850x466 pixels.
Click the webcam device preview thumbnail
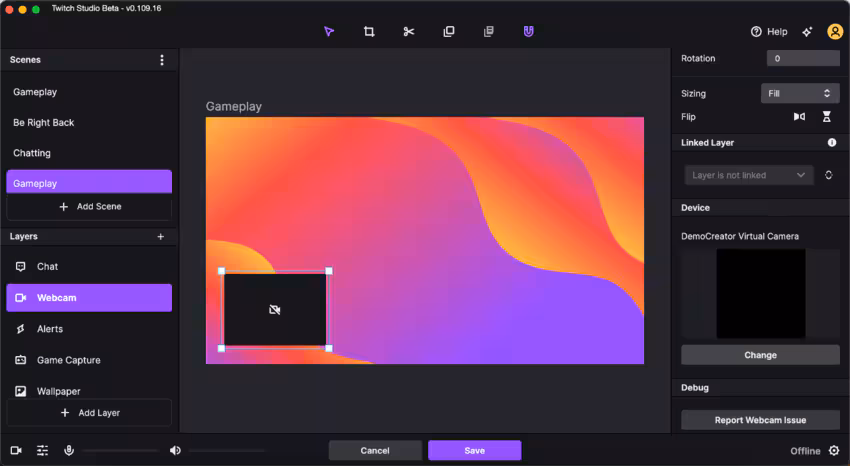coord(761,293)
